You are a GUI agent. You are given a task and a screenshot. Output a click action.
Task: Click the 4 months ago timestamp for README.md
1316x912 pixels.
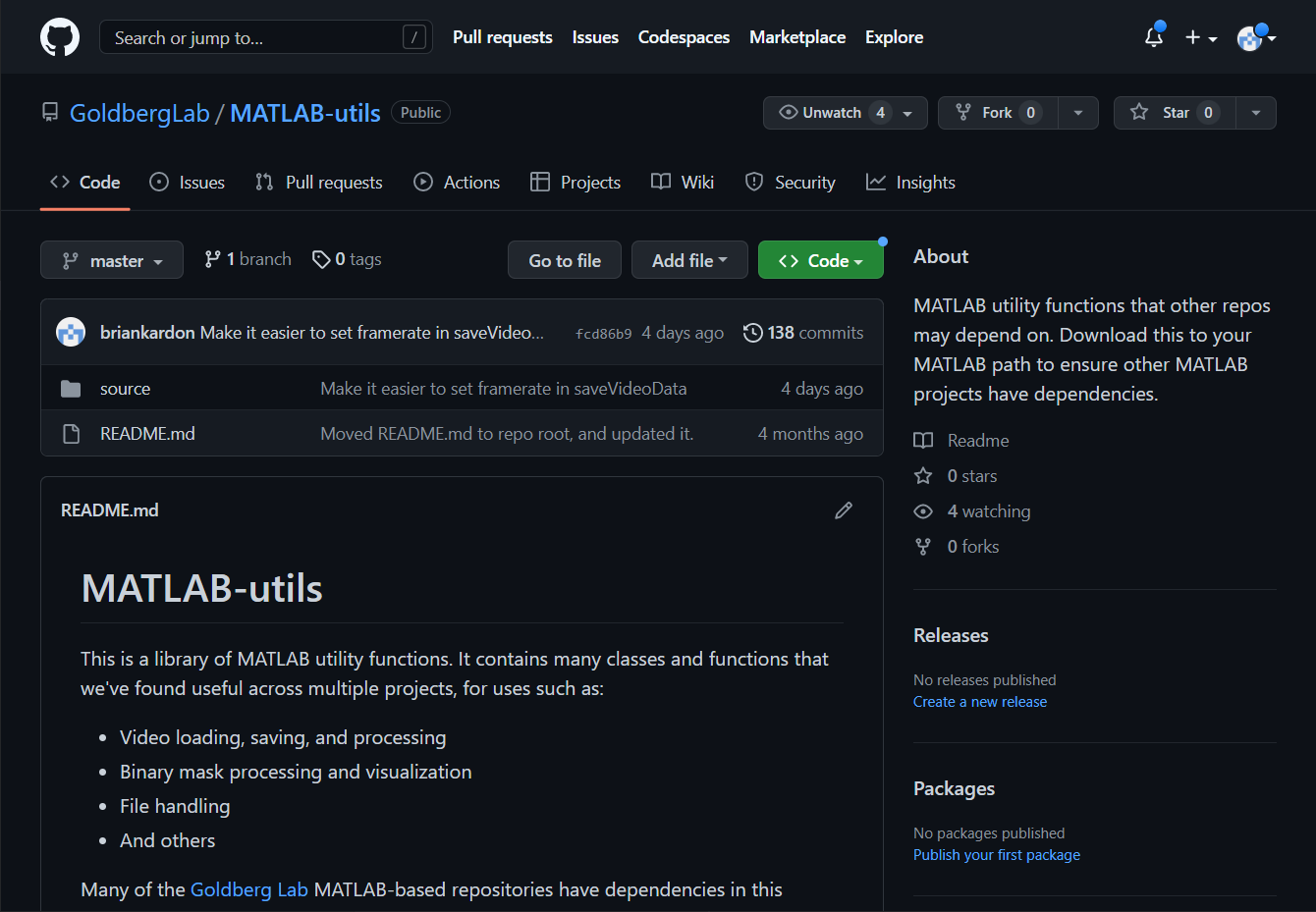(810, 434)
